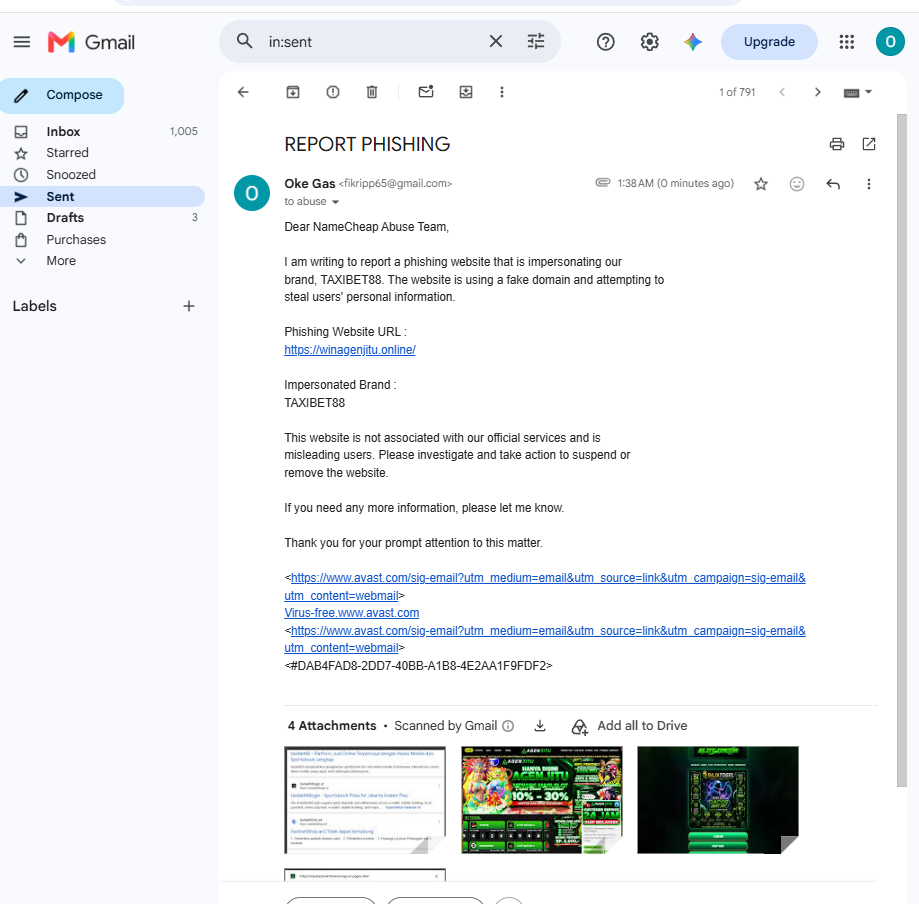Image resolution: width=919 pixels, height=904 pixels.
Task: Go to the newer conversation arrow
Action: coord(782,92)
